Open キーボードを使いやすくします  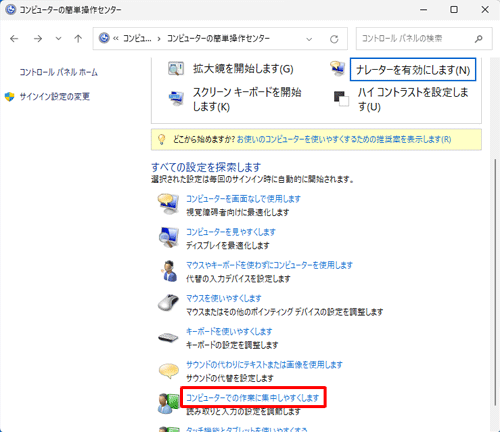(x=229, y=332)
